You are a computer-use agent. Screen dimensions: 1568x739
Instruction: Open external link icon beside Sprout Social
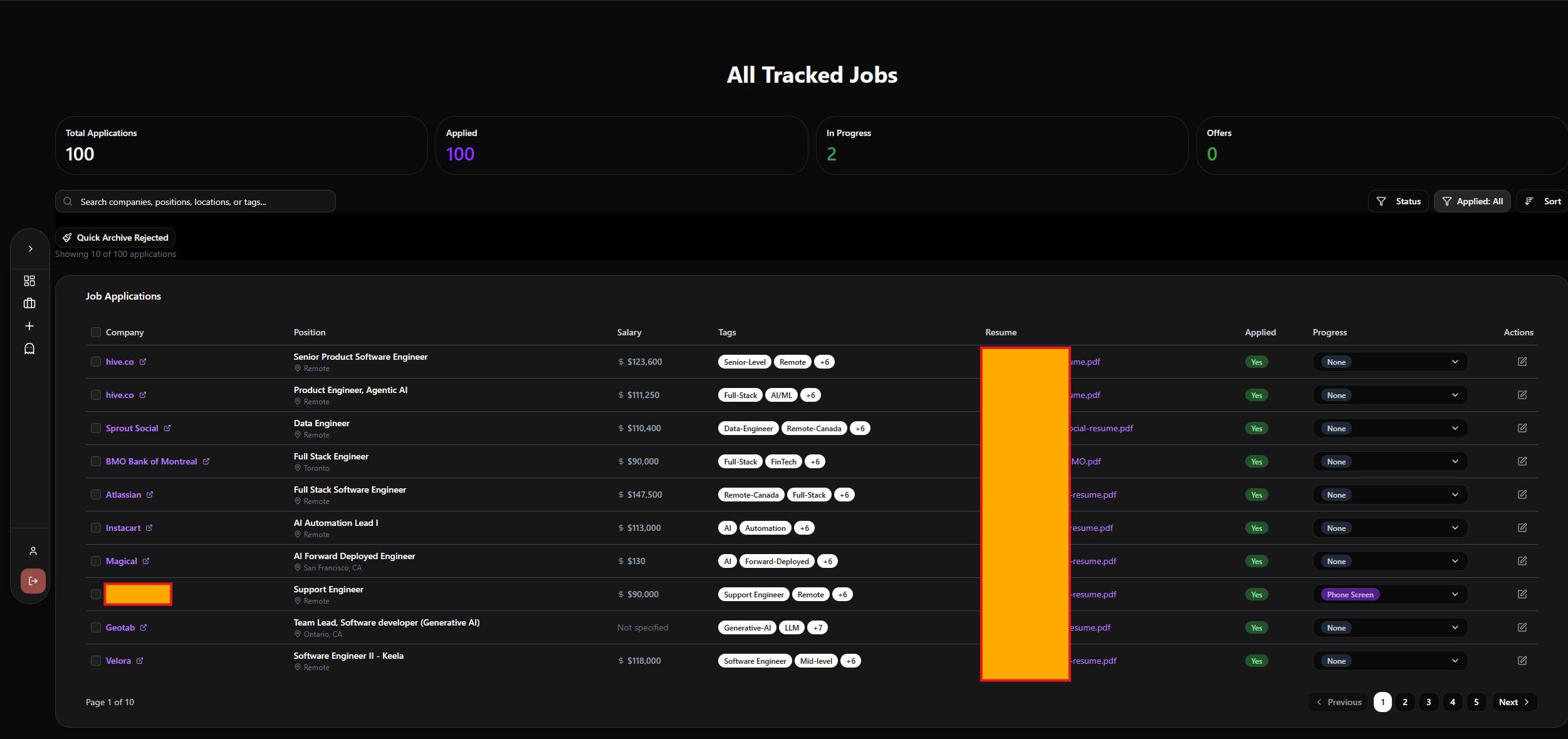[167, 428]
